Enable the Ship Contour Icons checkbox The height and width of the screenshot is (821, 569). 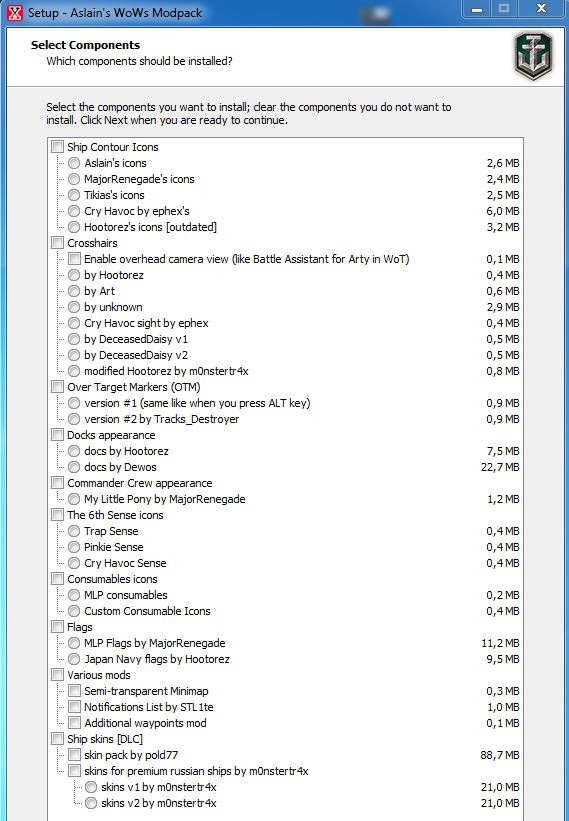click(58, 147)
